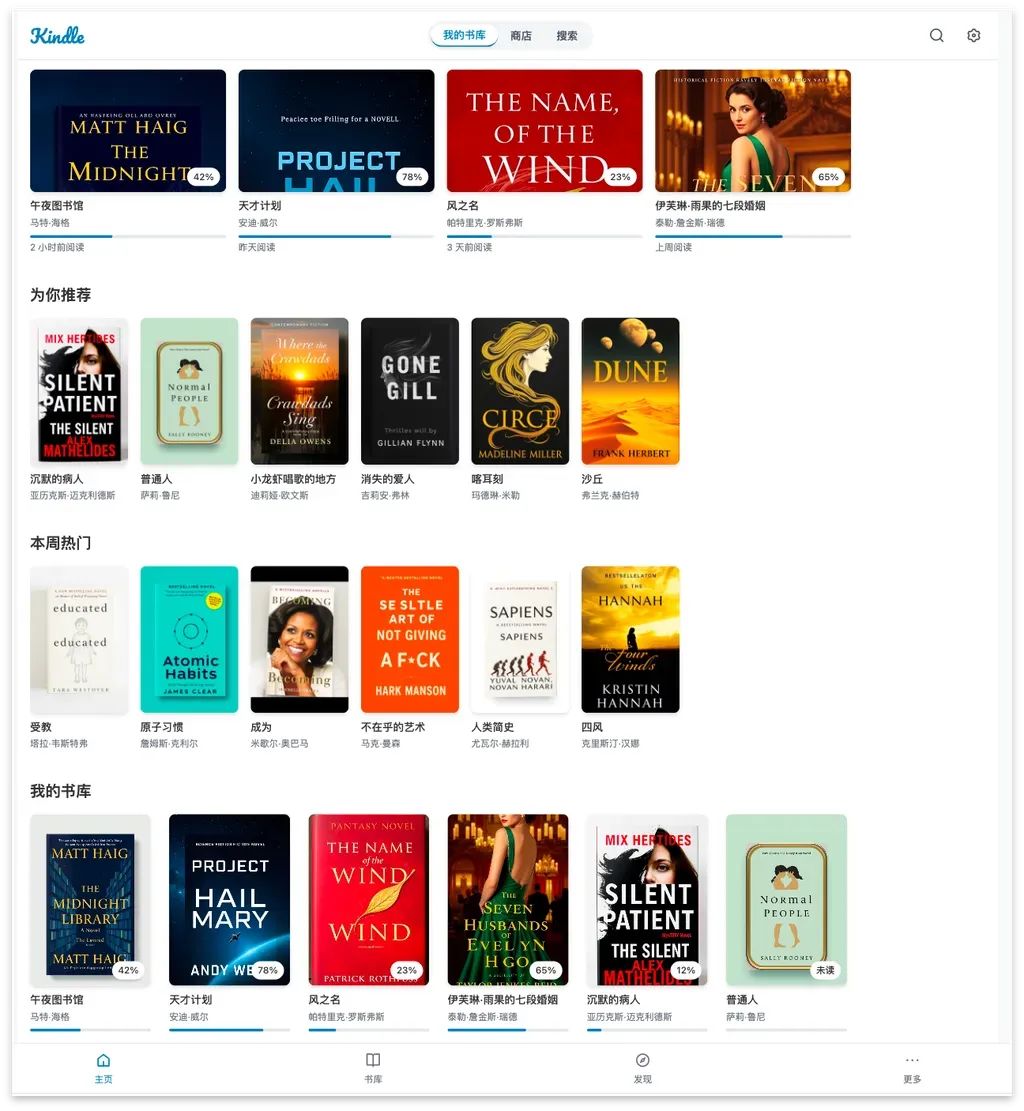1024x1111 pixels.
Task: Open 发现 compass icon in bottom bar
Action: (x=642, y=1068)
